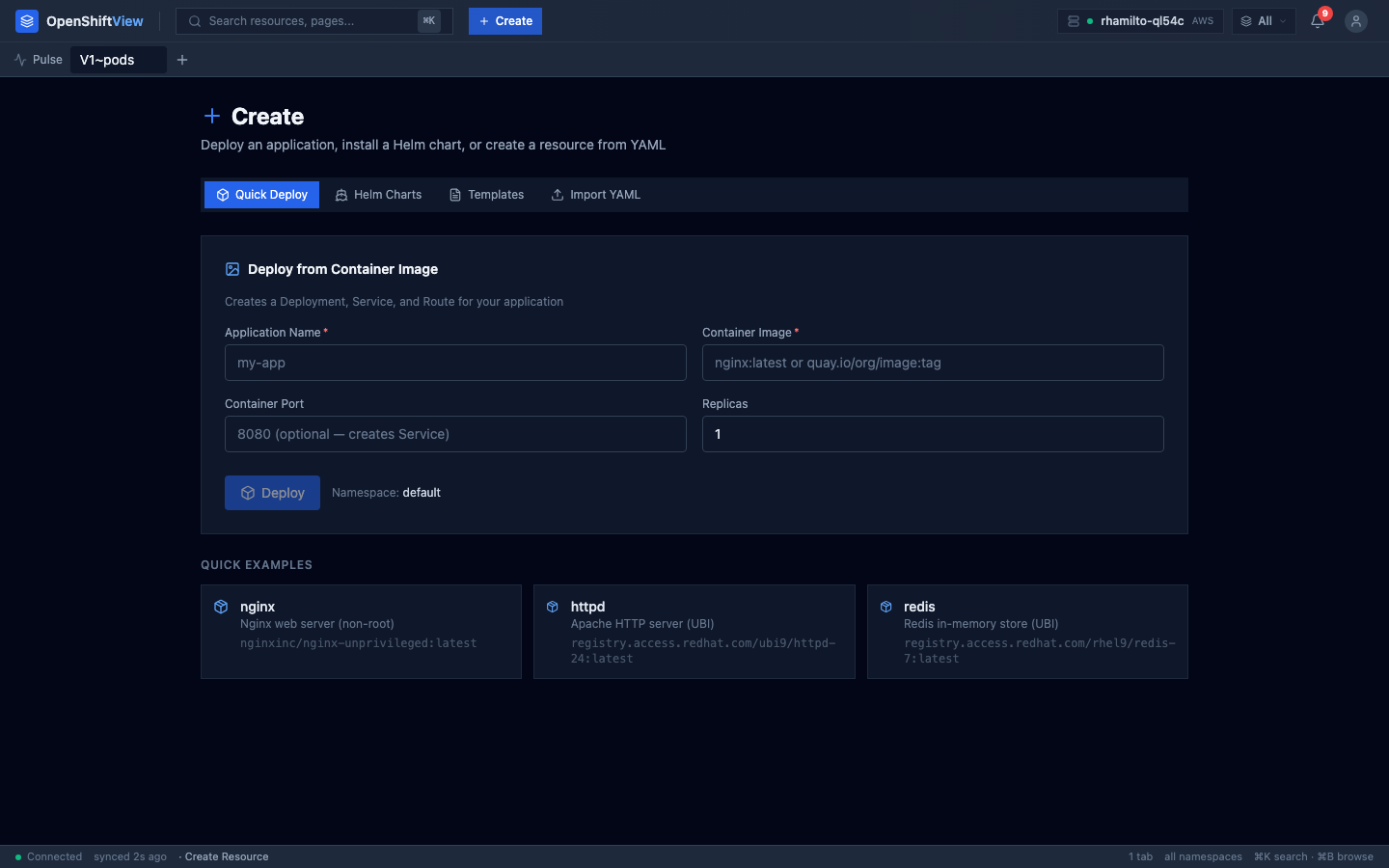The height and width of the screenshot is (868, 1389).
Task: Select the Import YAML tab
Action: tap(595, 195)
